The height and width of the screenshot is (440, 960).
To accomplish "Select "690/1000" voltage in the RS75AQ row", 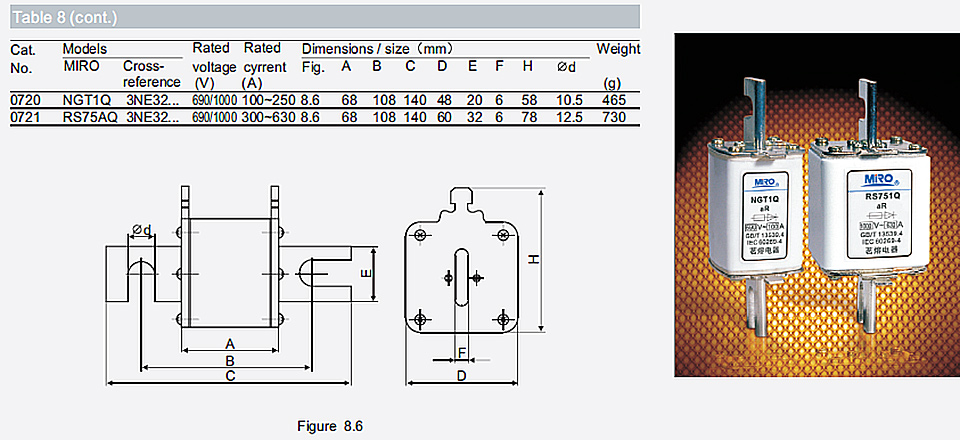I will (x=214, y=117).
